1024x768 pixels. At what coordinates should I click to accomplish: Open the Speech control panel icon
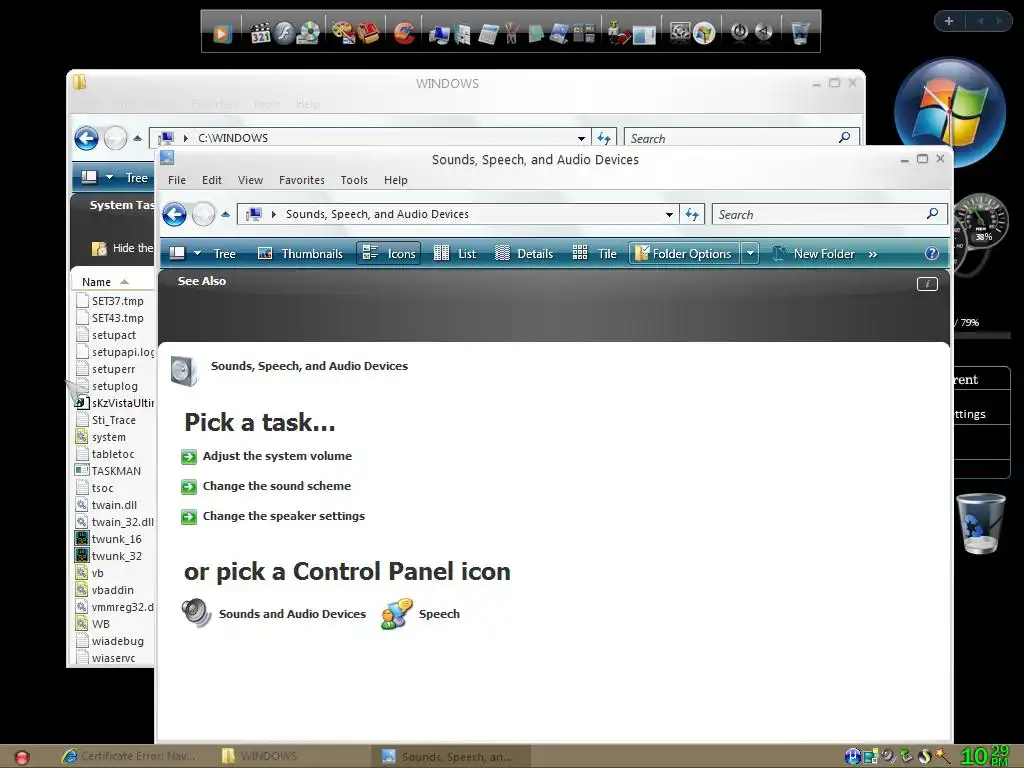pos(396,613)
